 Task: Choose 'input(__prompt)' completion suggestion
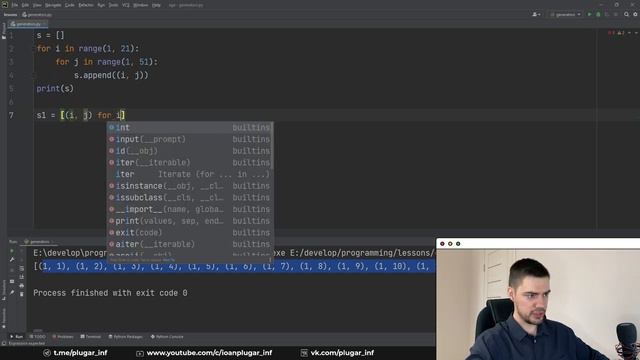[190, 139]
